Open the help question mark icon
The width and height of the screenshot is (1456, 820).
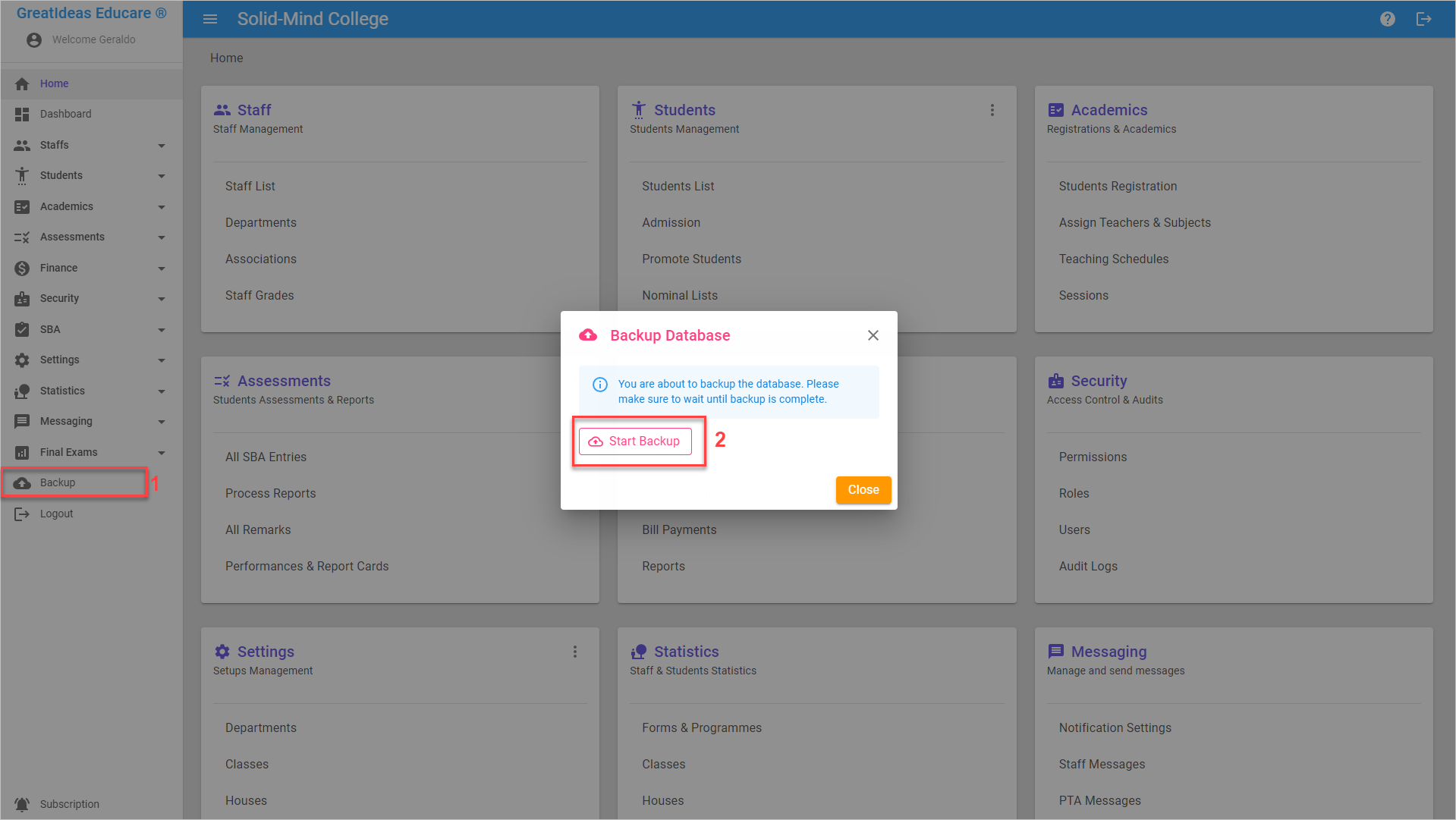1387,19
